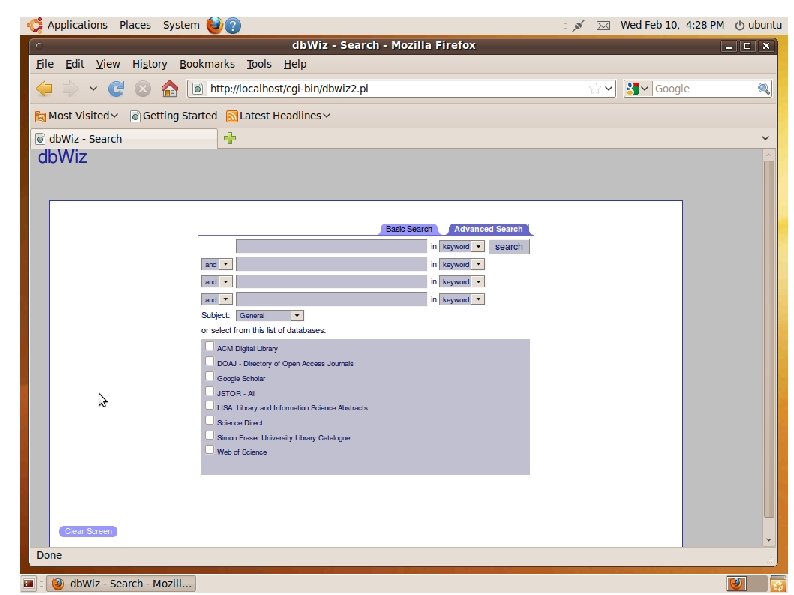Image resolution: width=794 pixels, height=595 pixels.
Task: Open Latest Headlines feed menu
Action: point(279,116)
